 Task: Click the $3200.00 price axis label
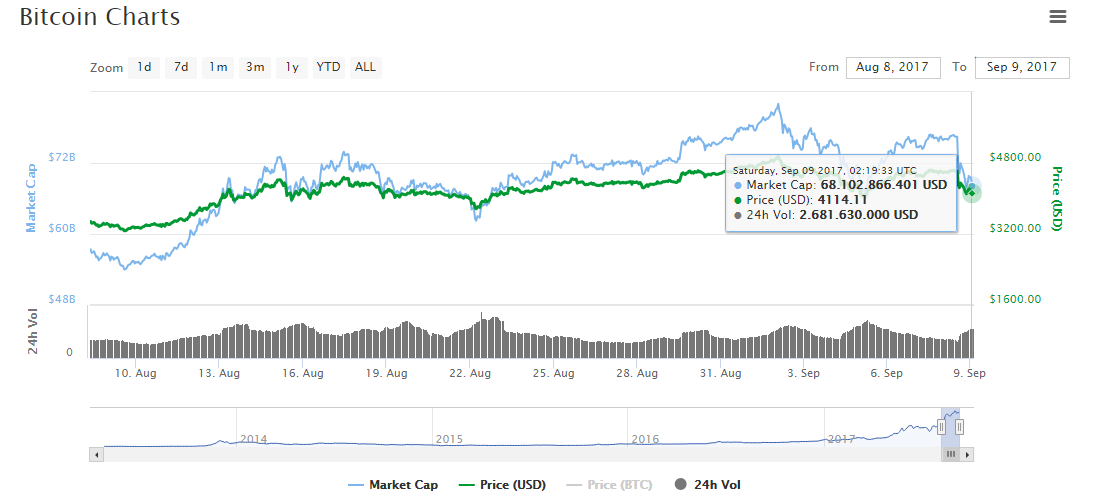tap(1015, 228)
